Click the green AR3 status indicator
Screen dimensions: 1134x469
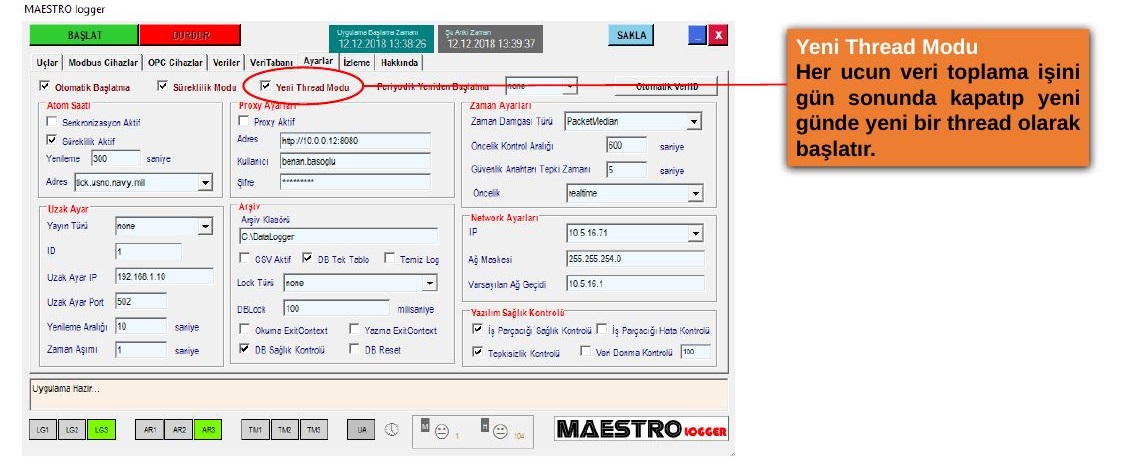click(x=208, y=430)
